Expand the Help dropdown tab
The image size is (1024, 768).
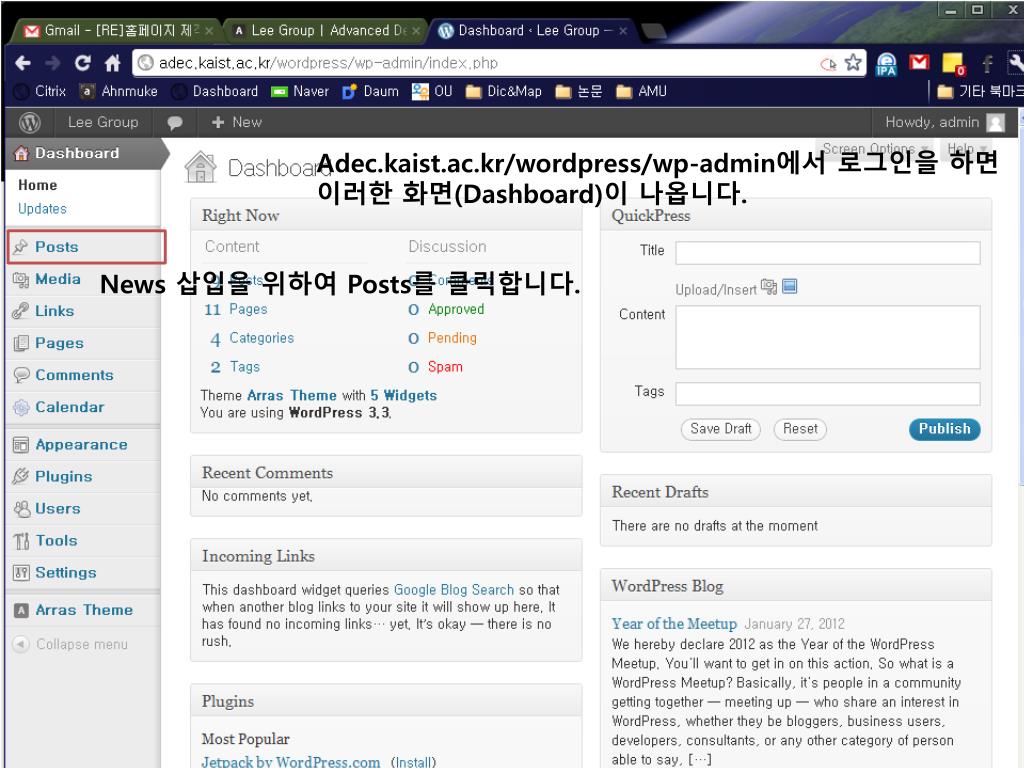(966, 148)
